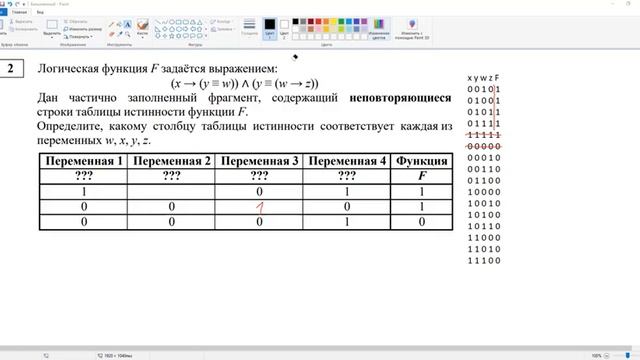Image resolution: width=640 pixels, height=360 pixels.
Task: Choose the black color swatch
Action: [x=296, y=22]
